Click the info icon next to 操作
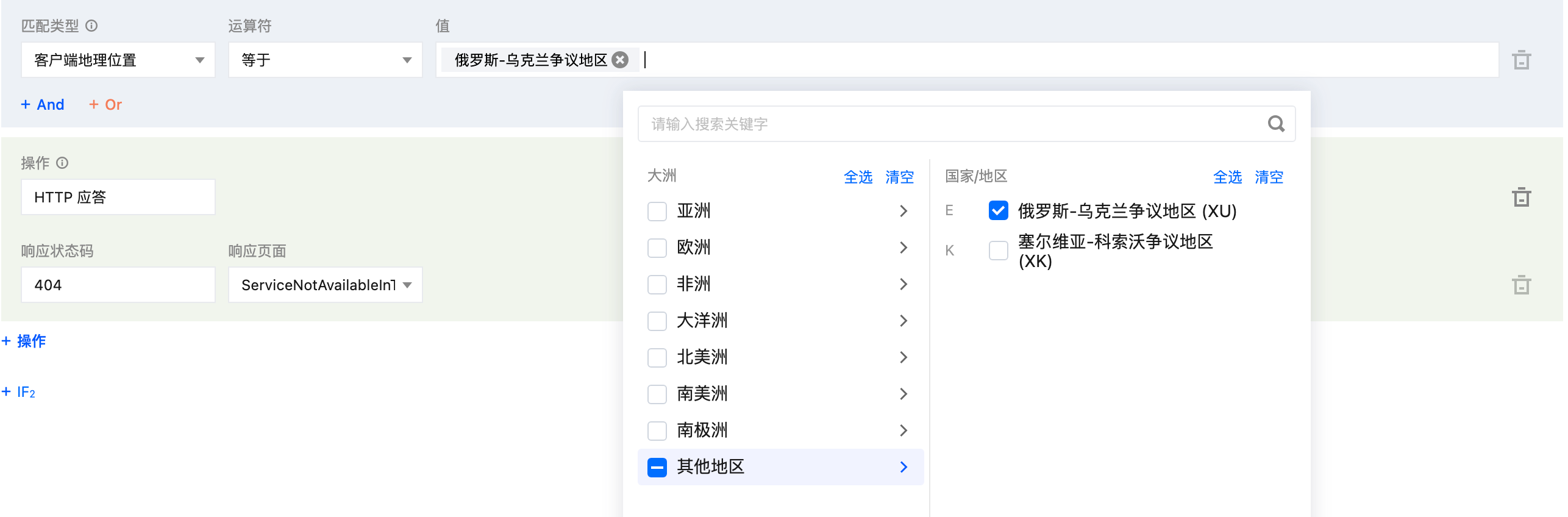 click(x=62, y=163)
